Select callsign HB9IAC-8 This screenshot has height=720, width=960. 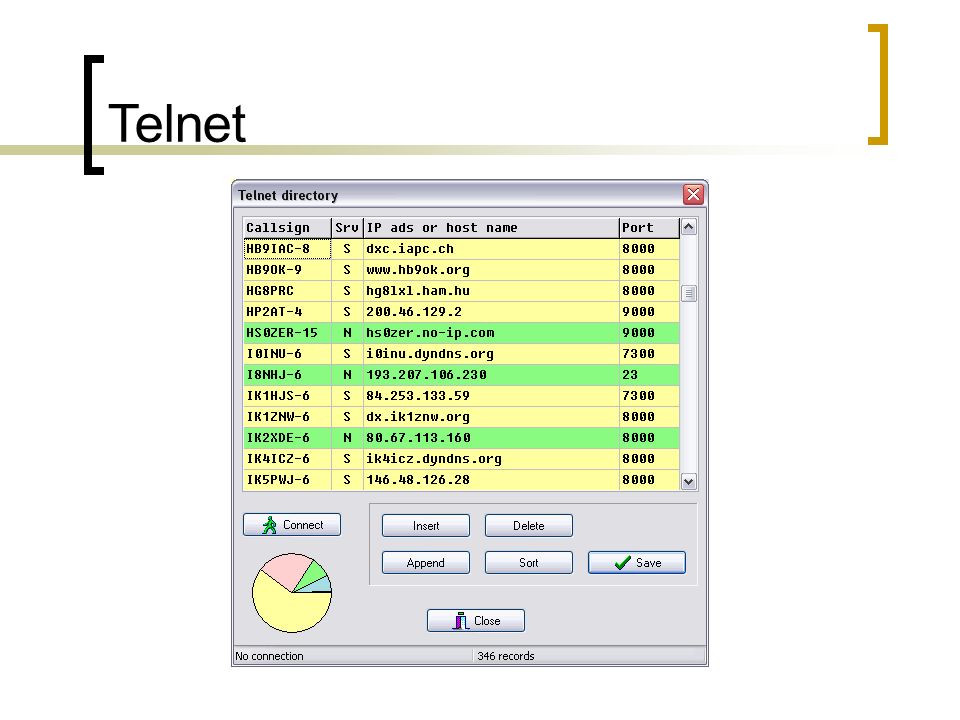pyautogui.click(x=287, y=249)
